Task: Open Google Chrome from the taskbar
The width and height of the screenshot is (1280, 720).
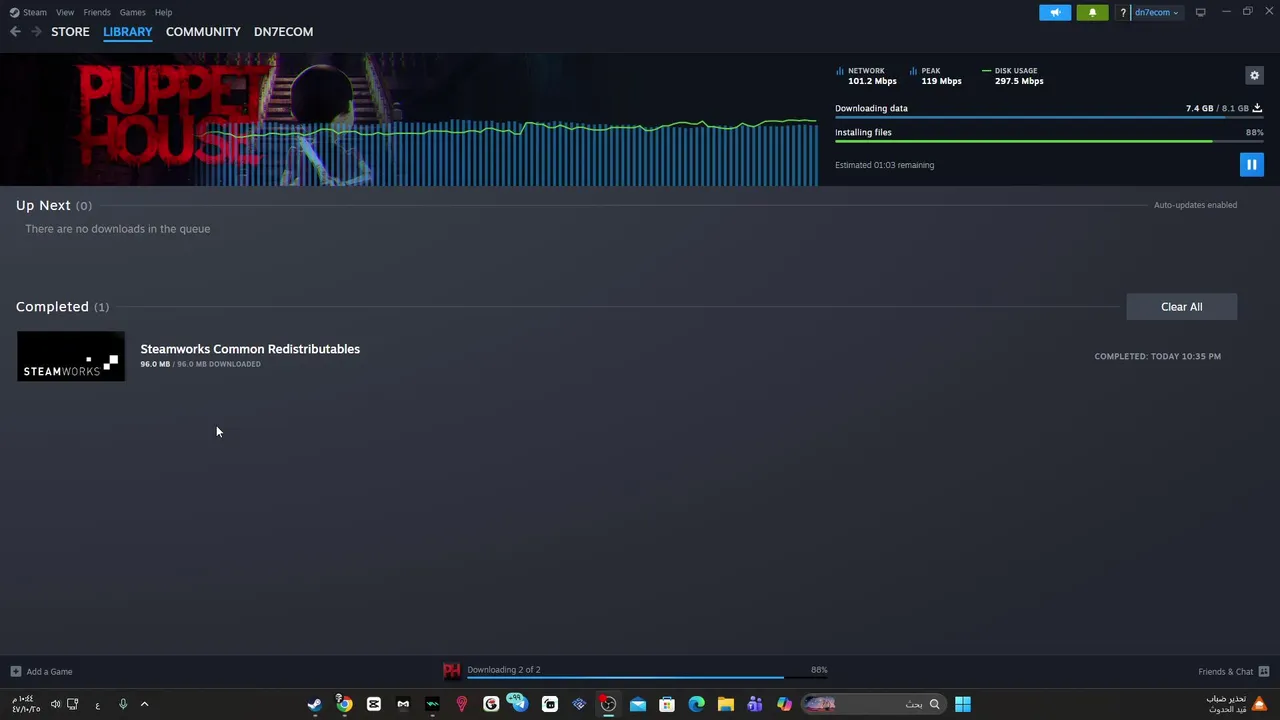Action: [x=344, y=704]
